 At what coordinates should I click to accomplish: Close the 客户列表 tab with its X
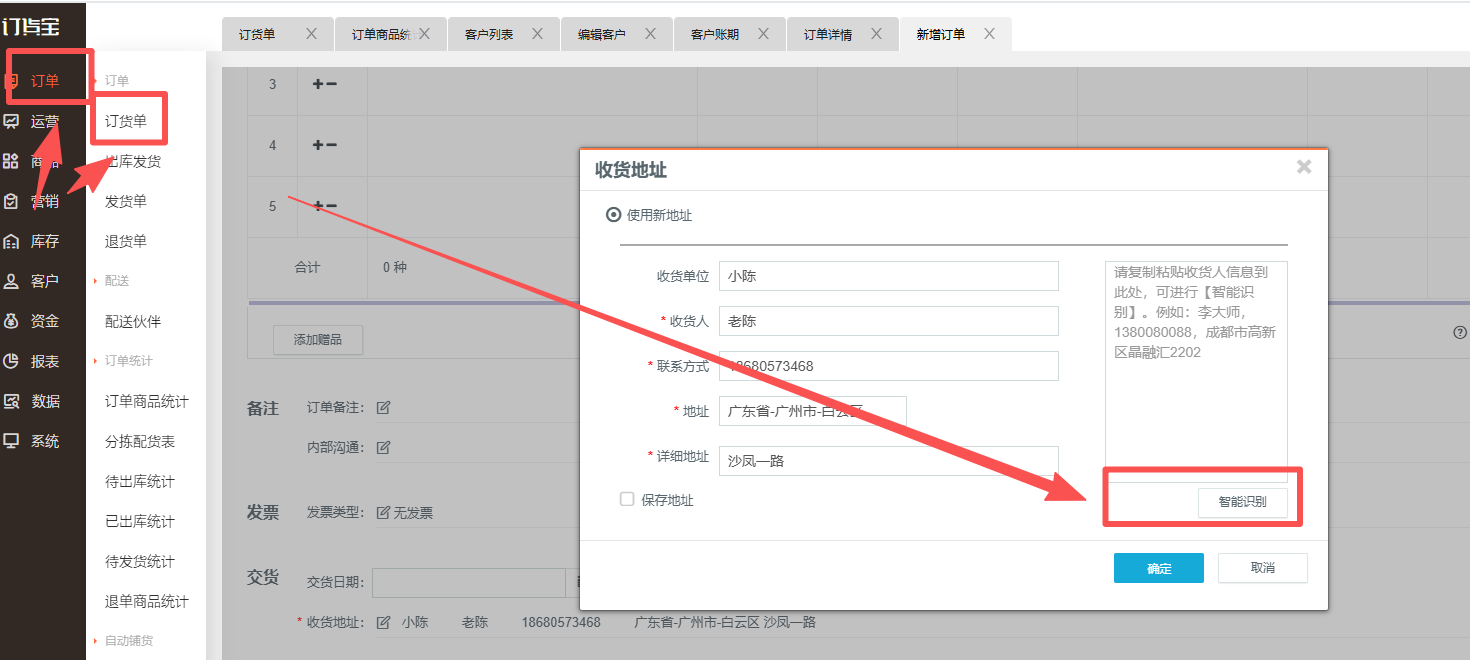[x=537, y=33]
